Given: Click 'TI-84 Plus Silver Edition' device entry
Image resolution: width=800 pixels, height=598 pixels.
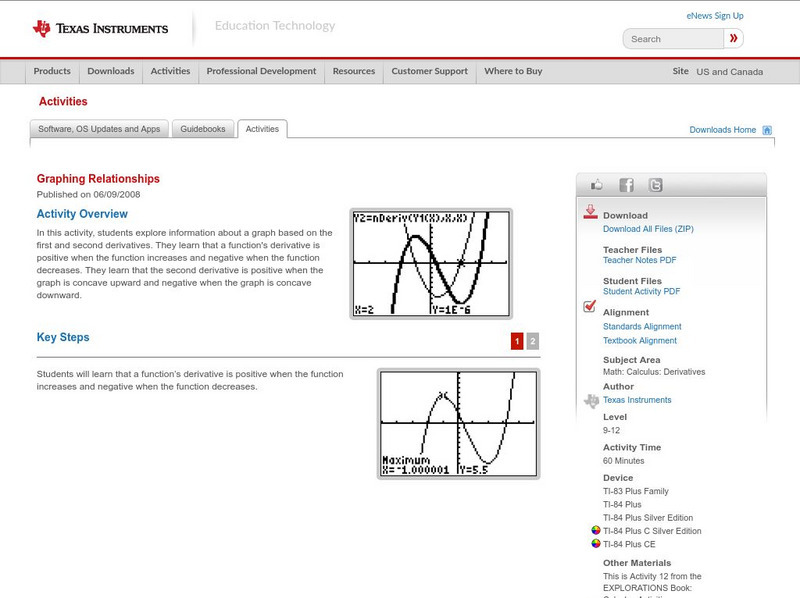Looking at the screenshot, I should click(648, 518).
